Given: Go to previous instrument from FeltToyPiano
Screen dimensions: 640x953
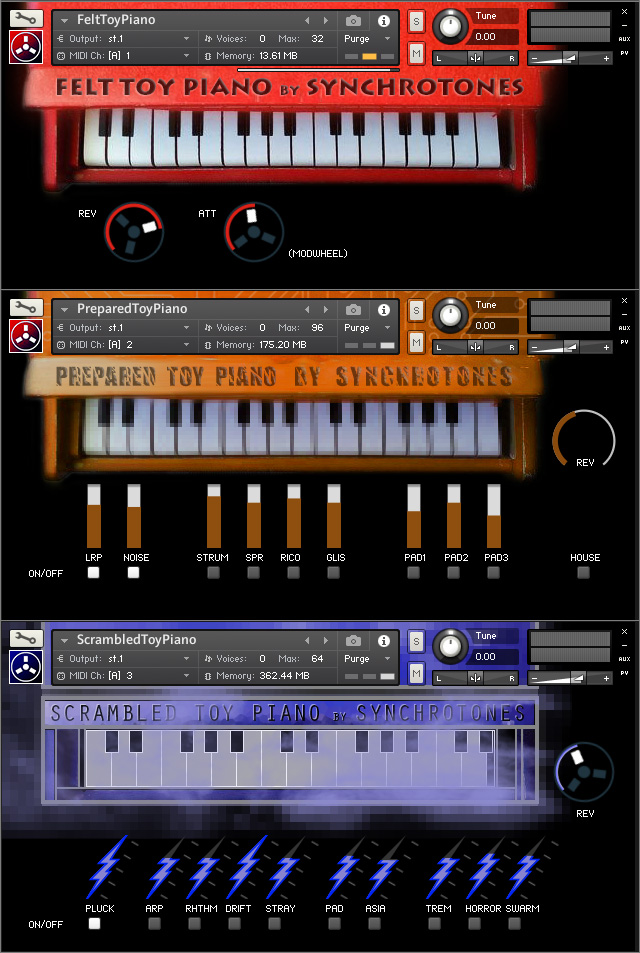Looking at the screenshot, I should tap(307, 21).
